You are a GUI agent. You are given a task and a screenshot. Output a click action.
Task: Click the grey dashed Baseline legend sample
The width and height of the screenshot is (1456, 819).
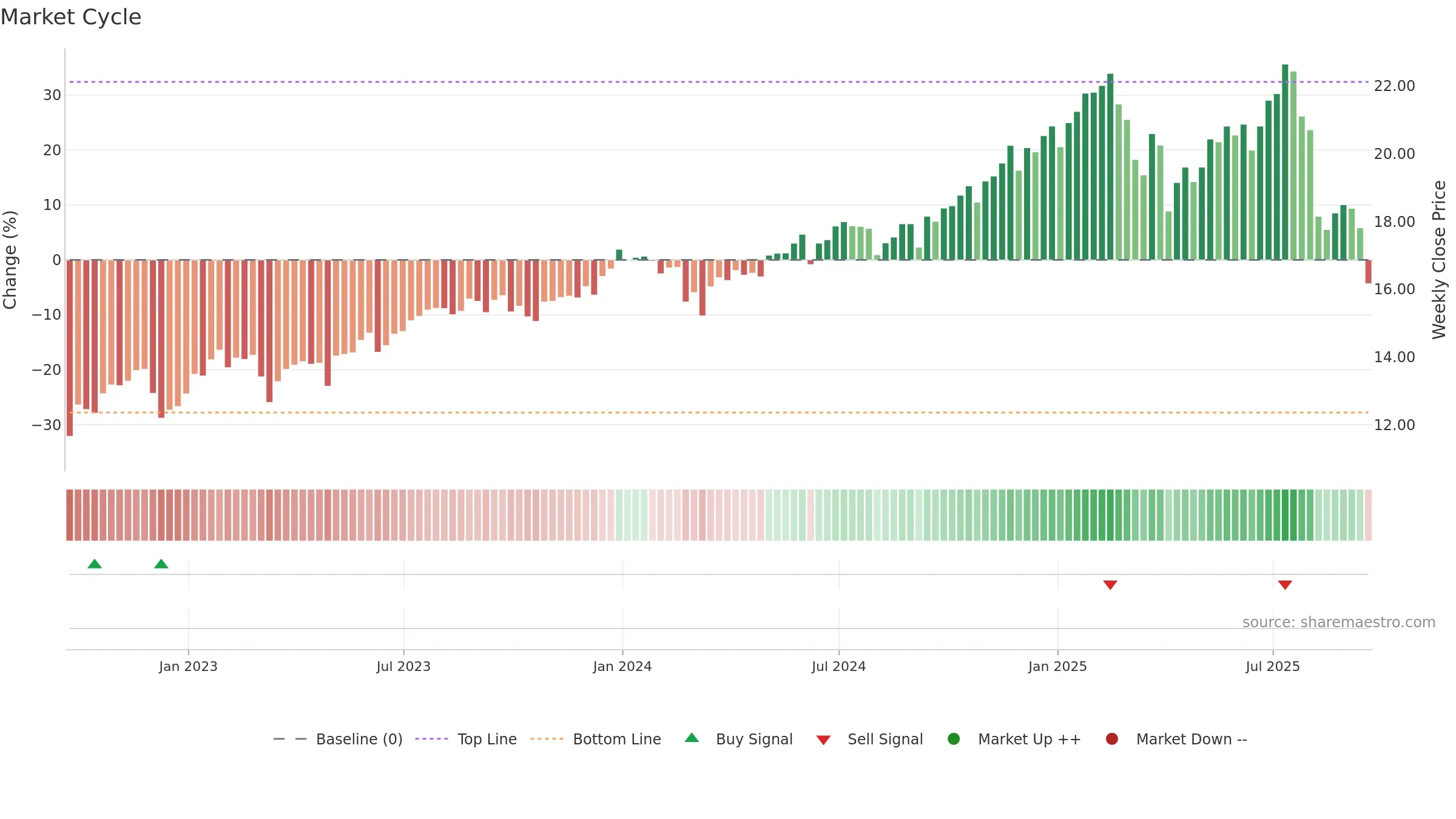coord(290,739)
